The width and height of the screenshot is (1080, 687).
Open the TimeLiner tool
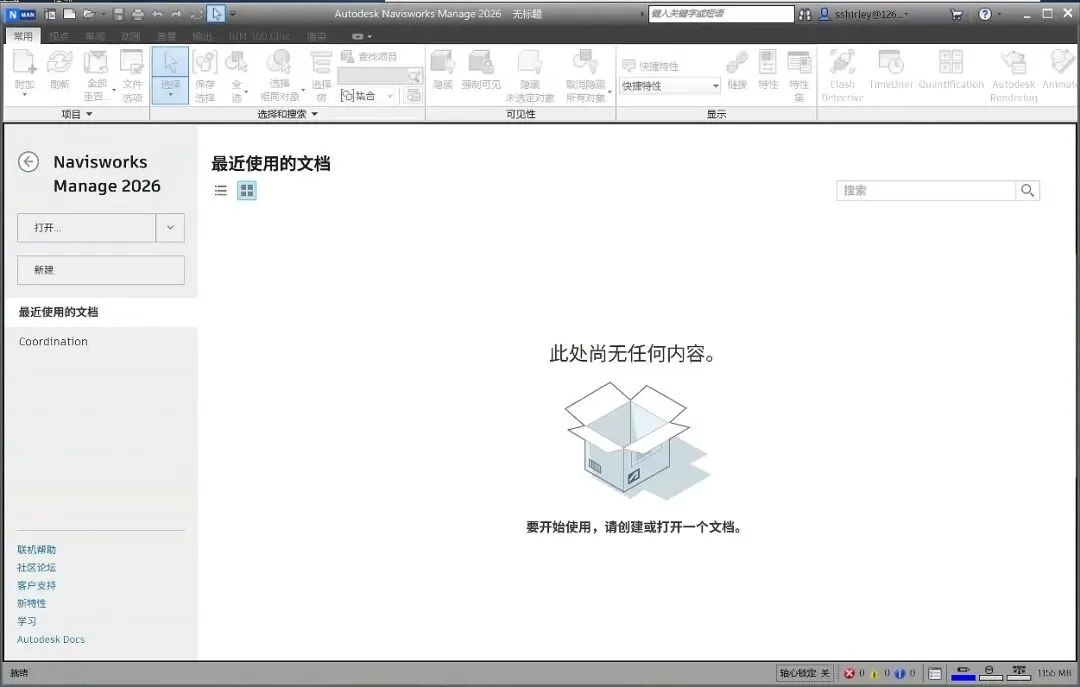(891, 70)
